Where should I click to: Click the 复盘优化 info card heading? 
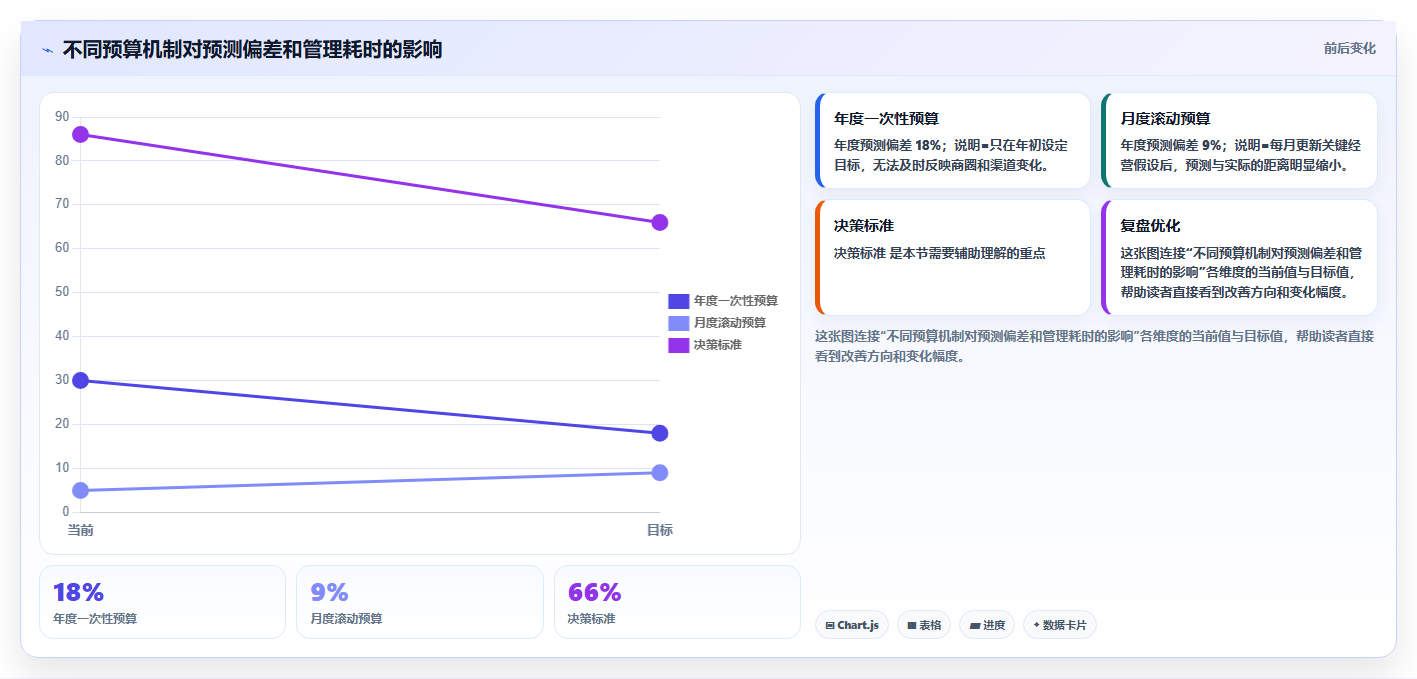1150,226
